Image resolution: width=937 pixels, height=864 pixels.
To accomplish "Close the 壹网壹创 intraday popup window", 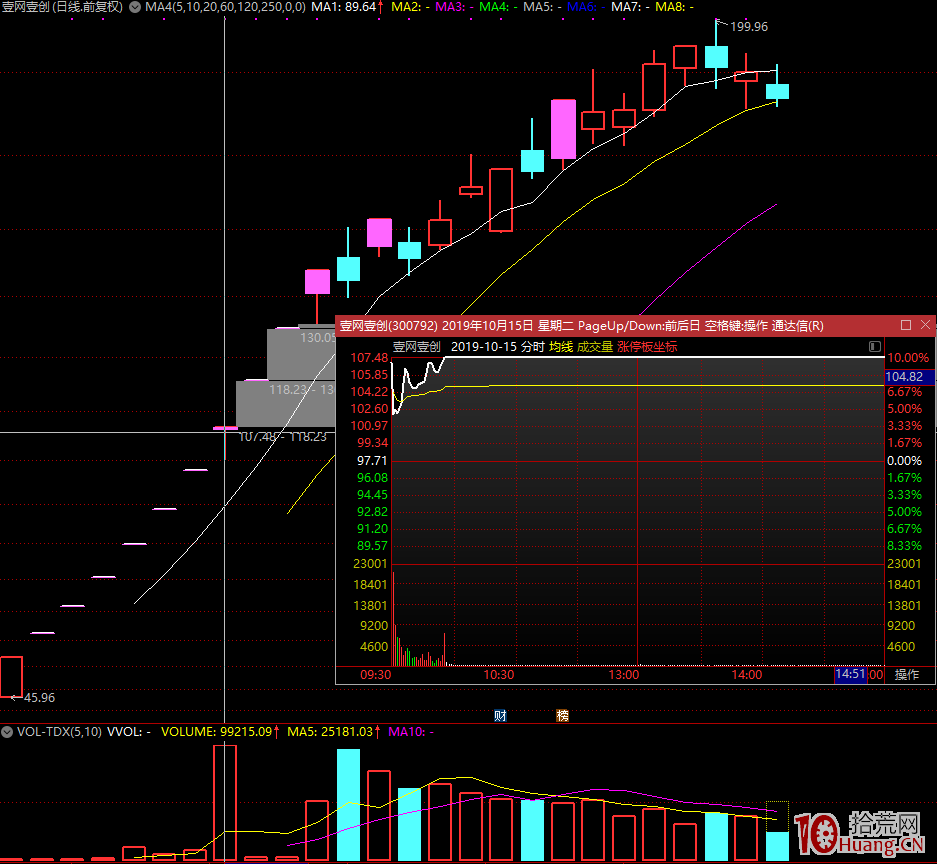I will (925, 324).
